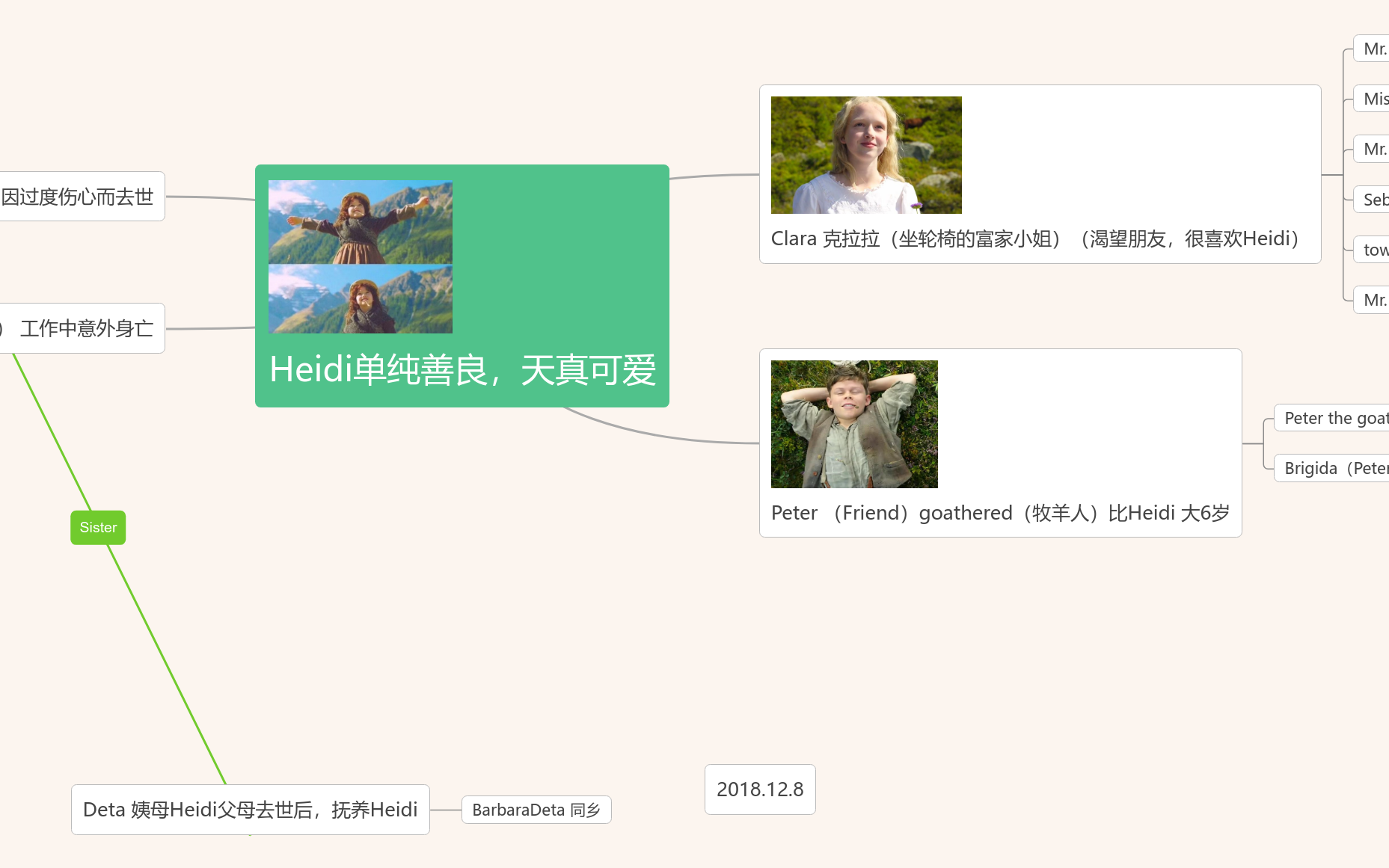
Task: Select the top Heidi image inside the green node
Action: pyautogui.click(x=359, y=221)
